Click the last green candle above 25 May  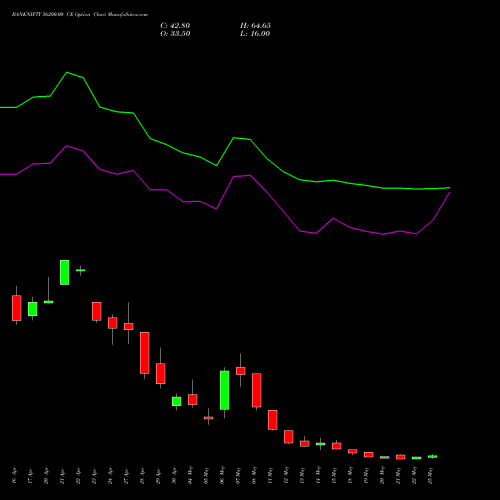click(433, 456)
